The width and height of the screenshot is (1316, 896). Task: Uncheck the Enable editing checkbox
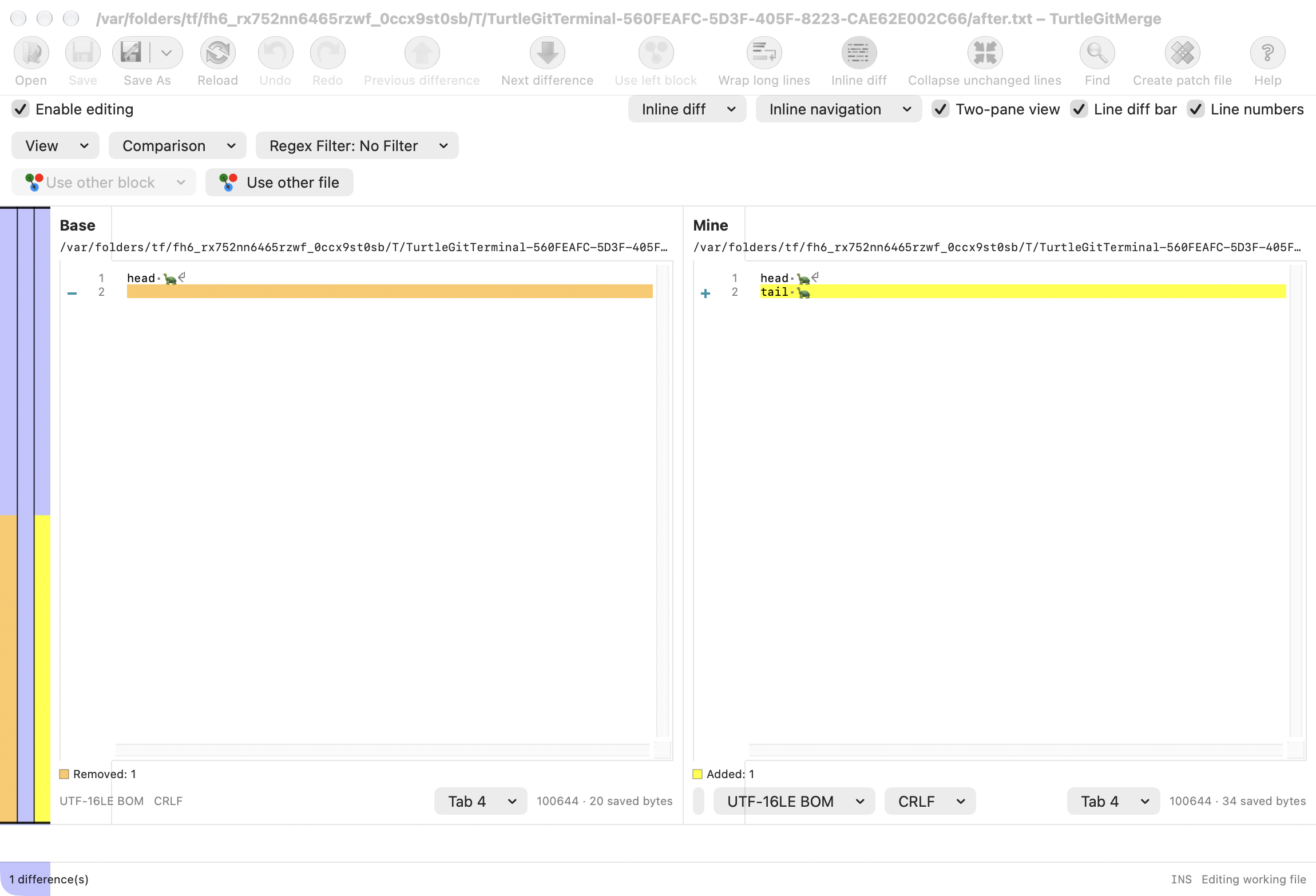tap(21, 109)
